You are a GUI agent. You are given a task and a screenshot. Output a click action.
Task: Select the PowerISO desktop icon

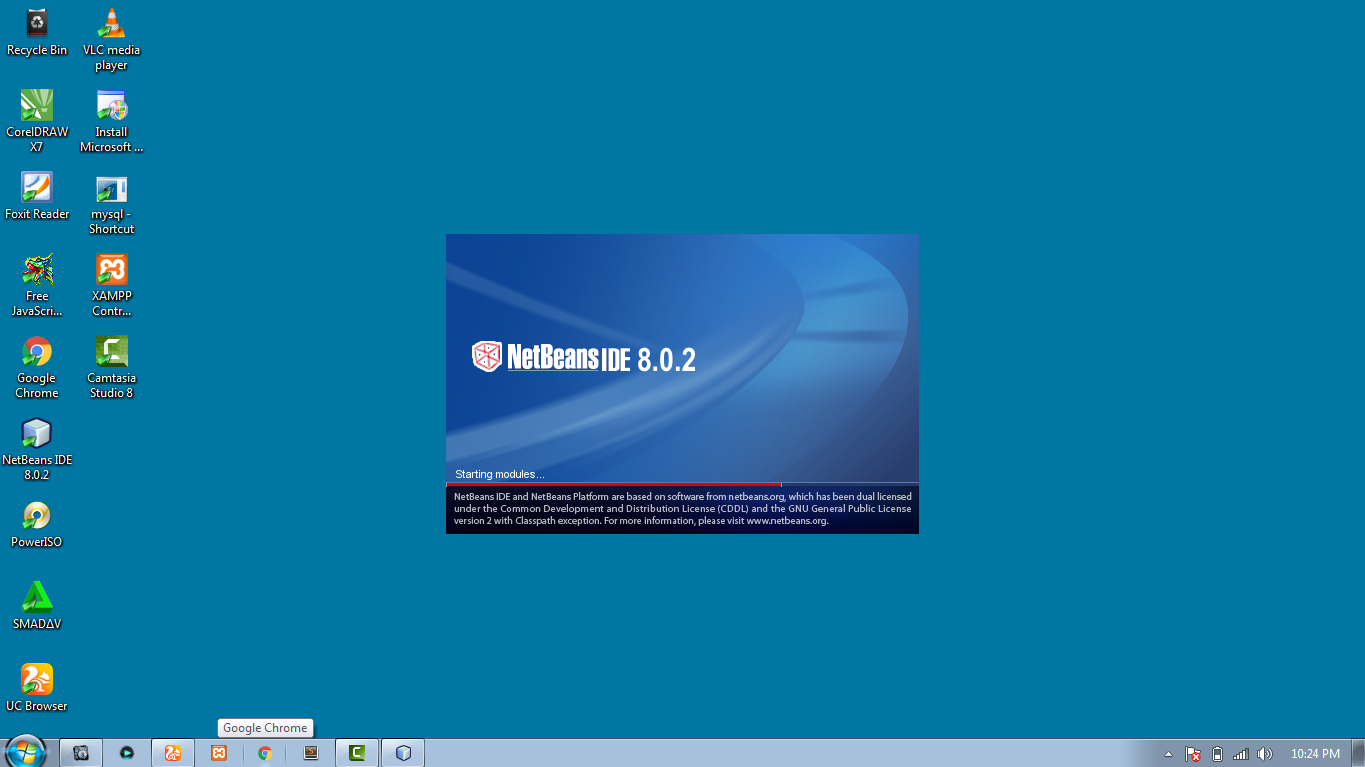(37, 524)
